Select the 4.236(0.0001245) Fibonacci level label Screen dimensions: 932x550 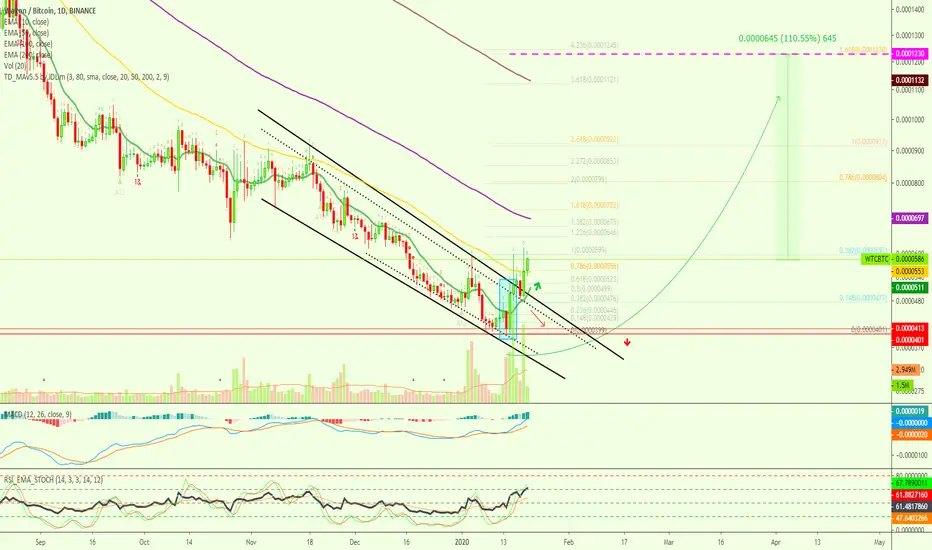pyautogui.click(x=594, y=45)
